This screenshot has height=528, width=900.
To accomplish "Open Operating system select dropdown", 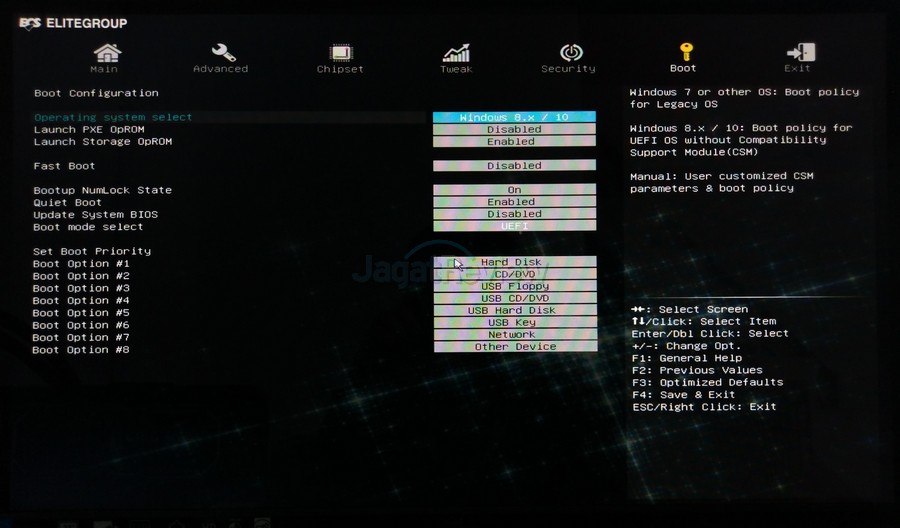I will click(x=514, y=117).
